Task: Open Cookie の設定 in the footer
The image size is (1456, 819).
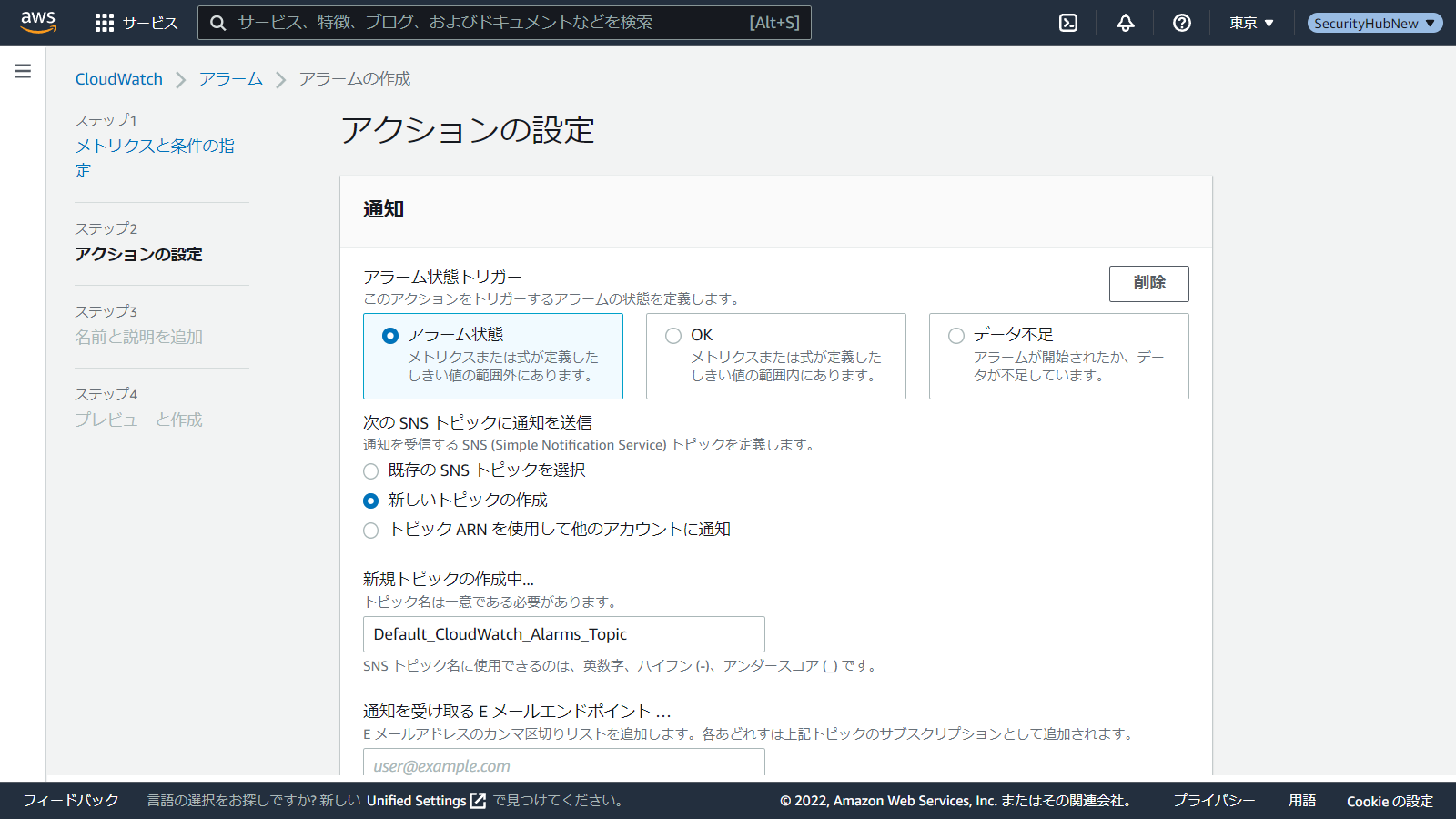Action: (x=1390, y=801)
